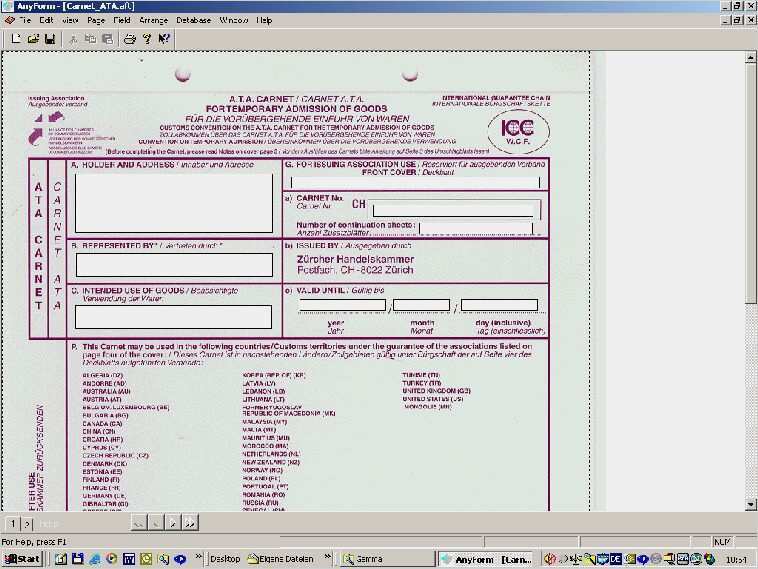The width and height of the screenshot is (758, 569).
Task: Go to last page navigation button
Action: (x=190, y=523)
